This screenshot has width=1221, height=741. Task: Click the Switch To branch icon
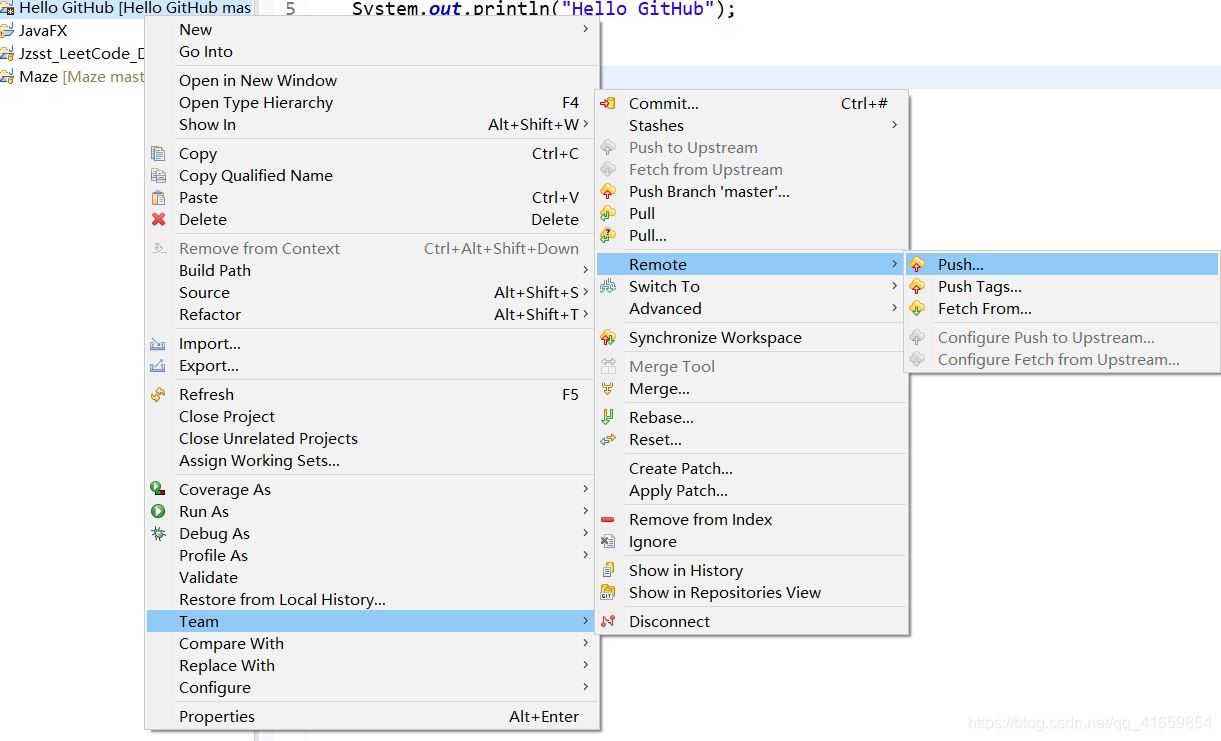click(607, 286)
